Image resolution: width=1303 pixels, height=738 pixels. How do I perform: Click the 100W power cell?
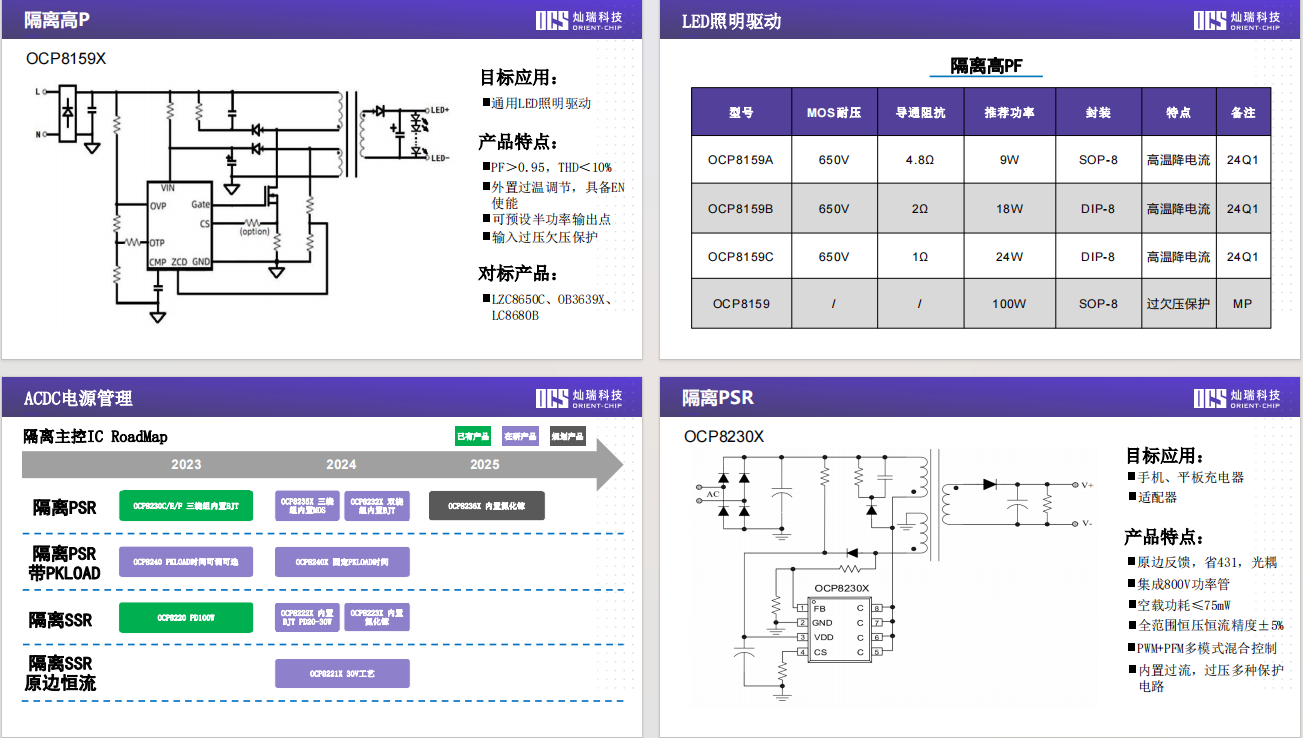[x=1009, y=303]
